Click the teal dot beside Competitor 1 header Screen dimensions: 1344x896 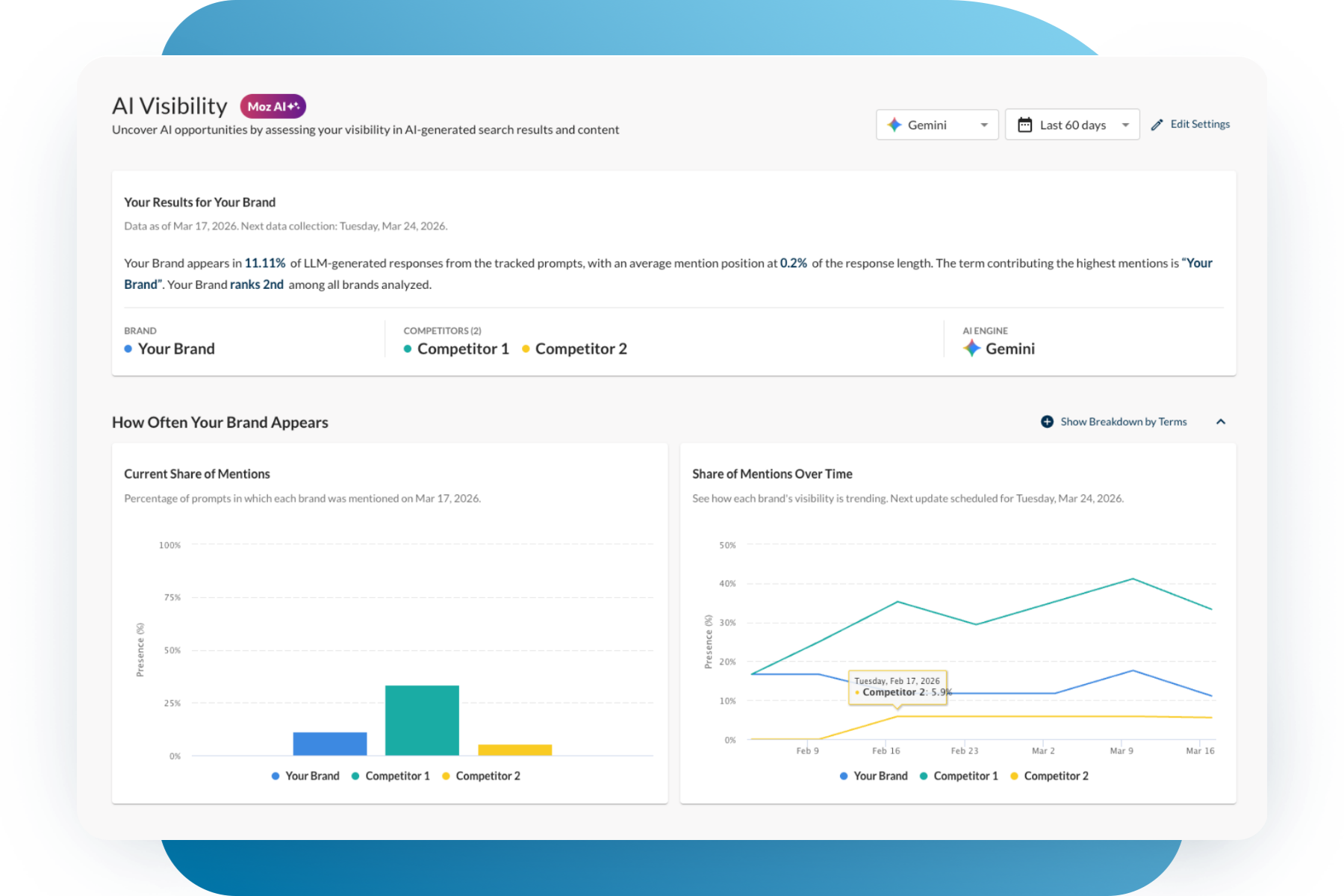pos(408,349)
